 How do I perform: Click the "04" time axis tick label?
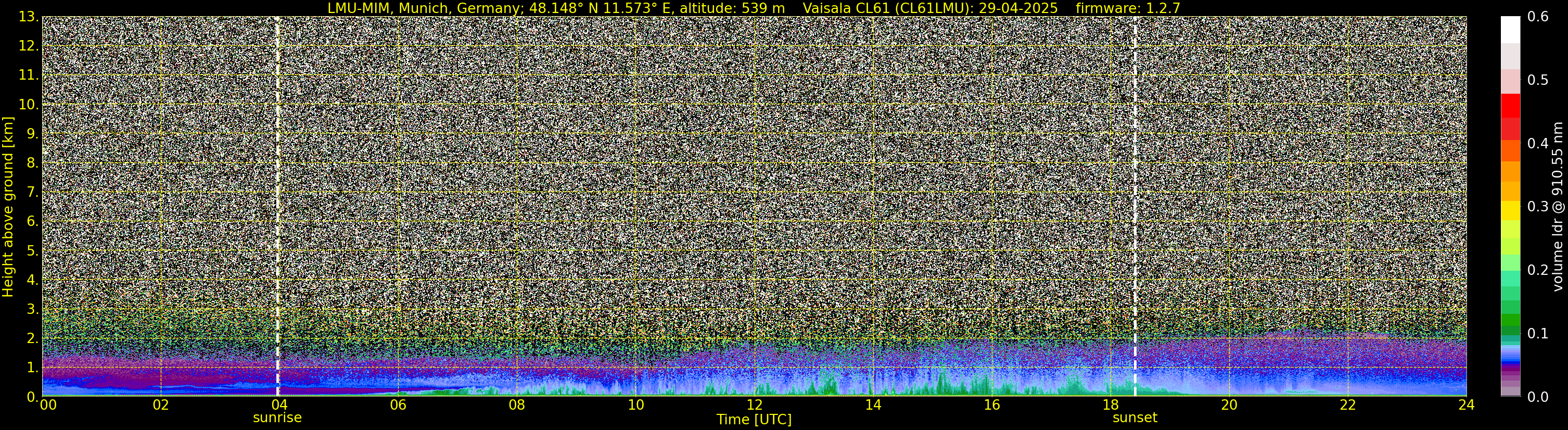tap(279, 405)
